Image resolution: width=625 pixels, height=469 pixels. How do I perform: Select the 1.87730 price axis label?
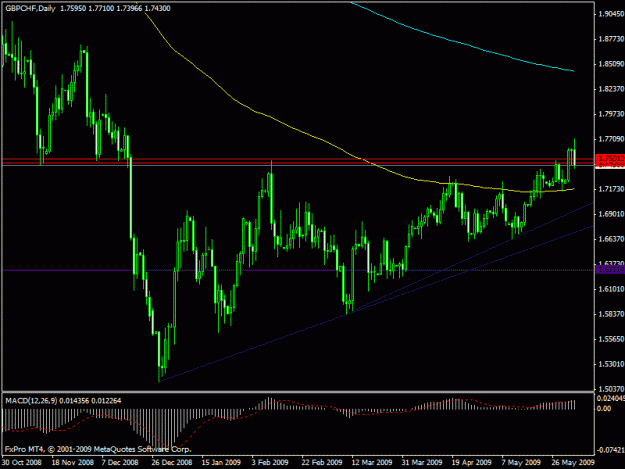[611, 39]
